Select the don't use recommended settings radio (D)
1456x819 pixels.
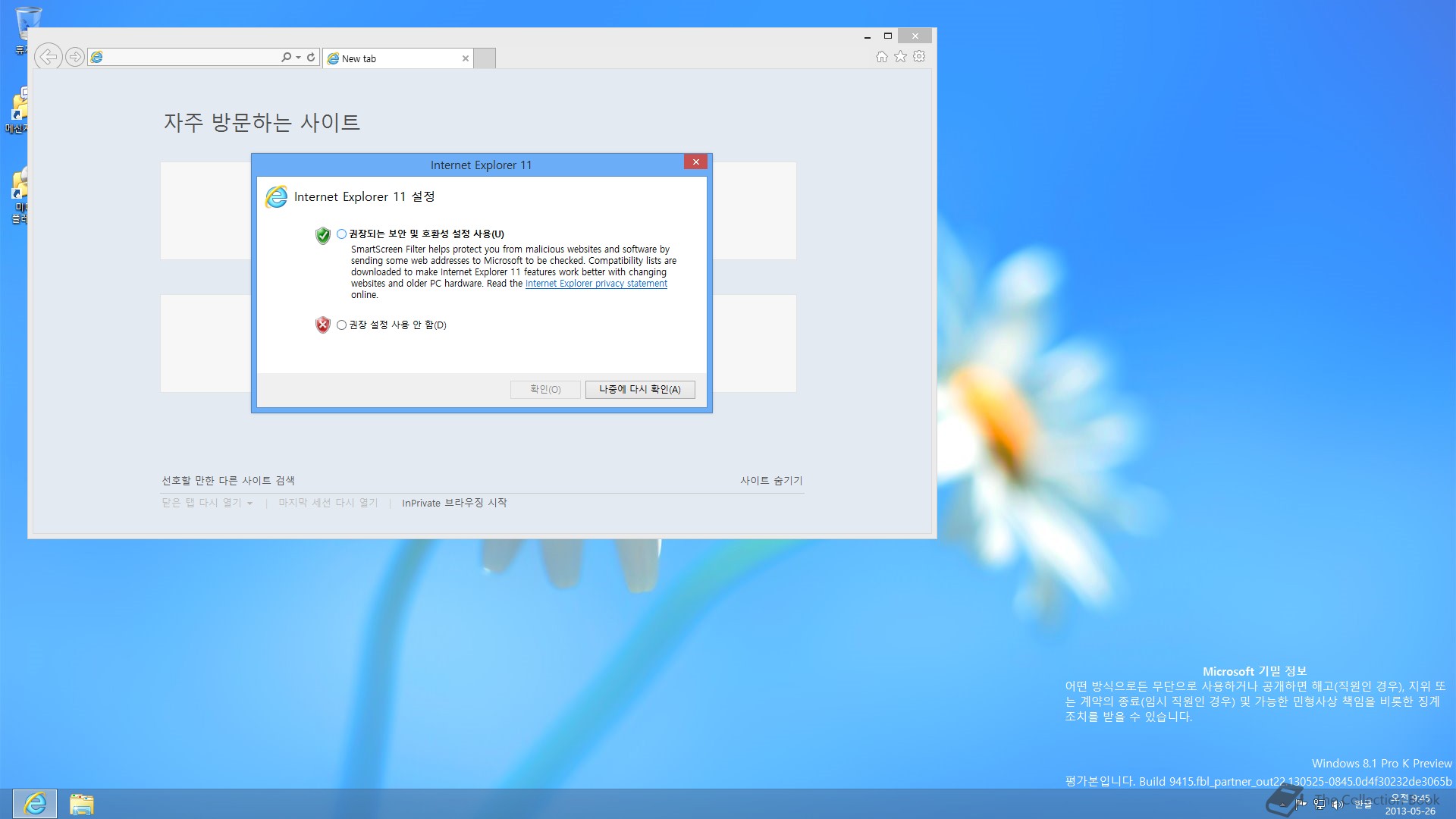coord(341,325)
